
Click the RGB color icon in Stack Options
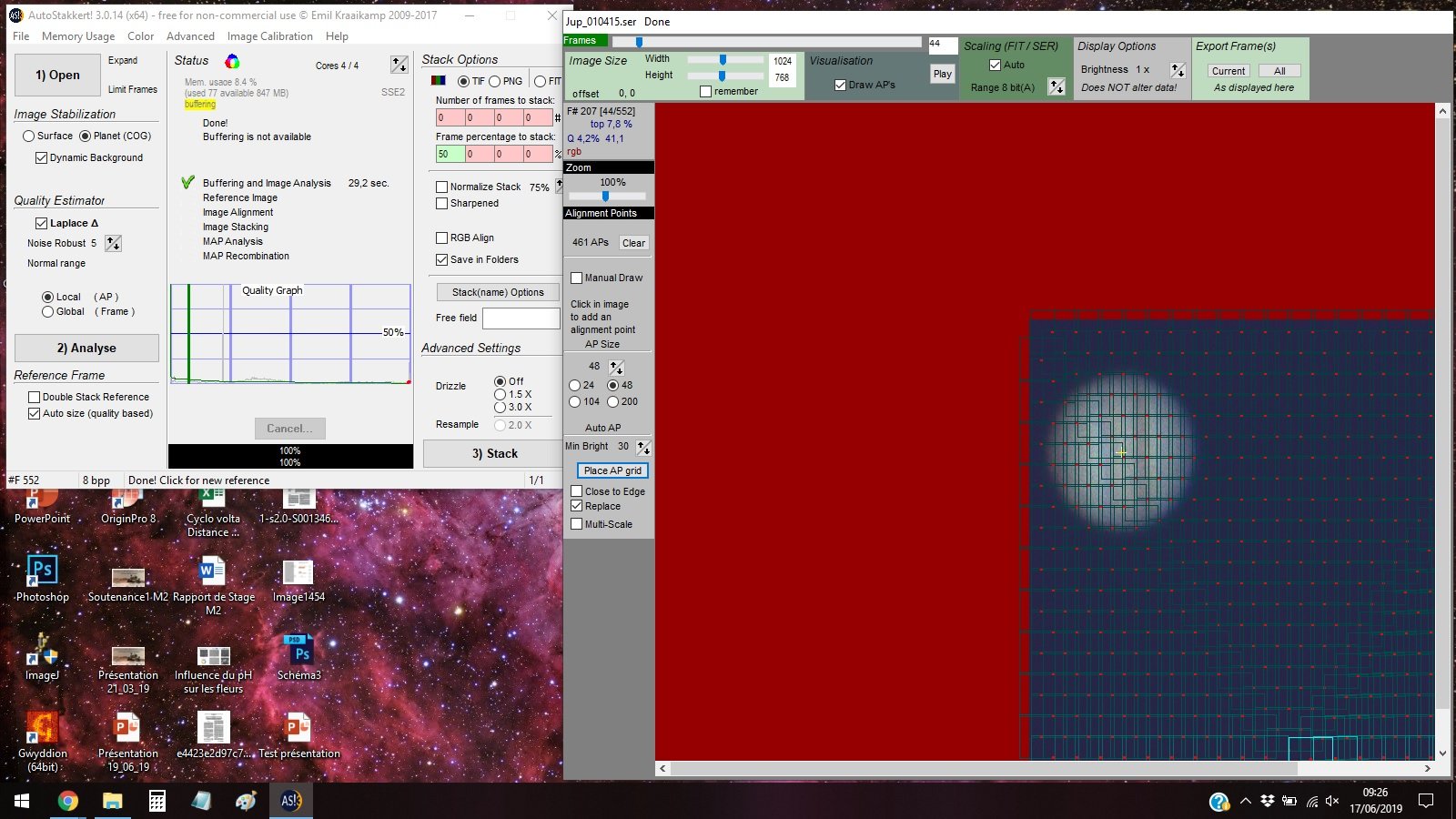coord(439,81)
